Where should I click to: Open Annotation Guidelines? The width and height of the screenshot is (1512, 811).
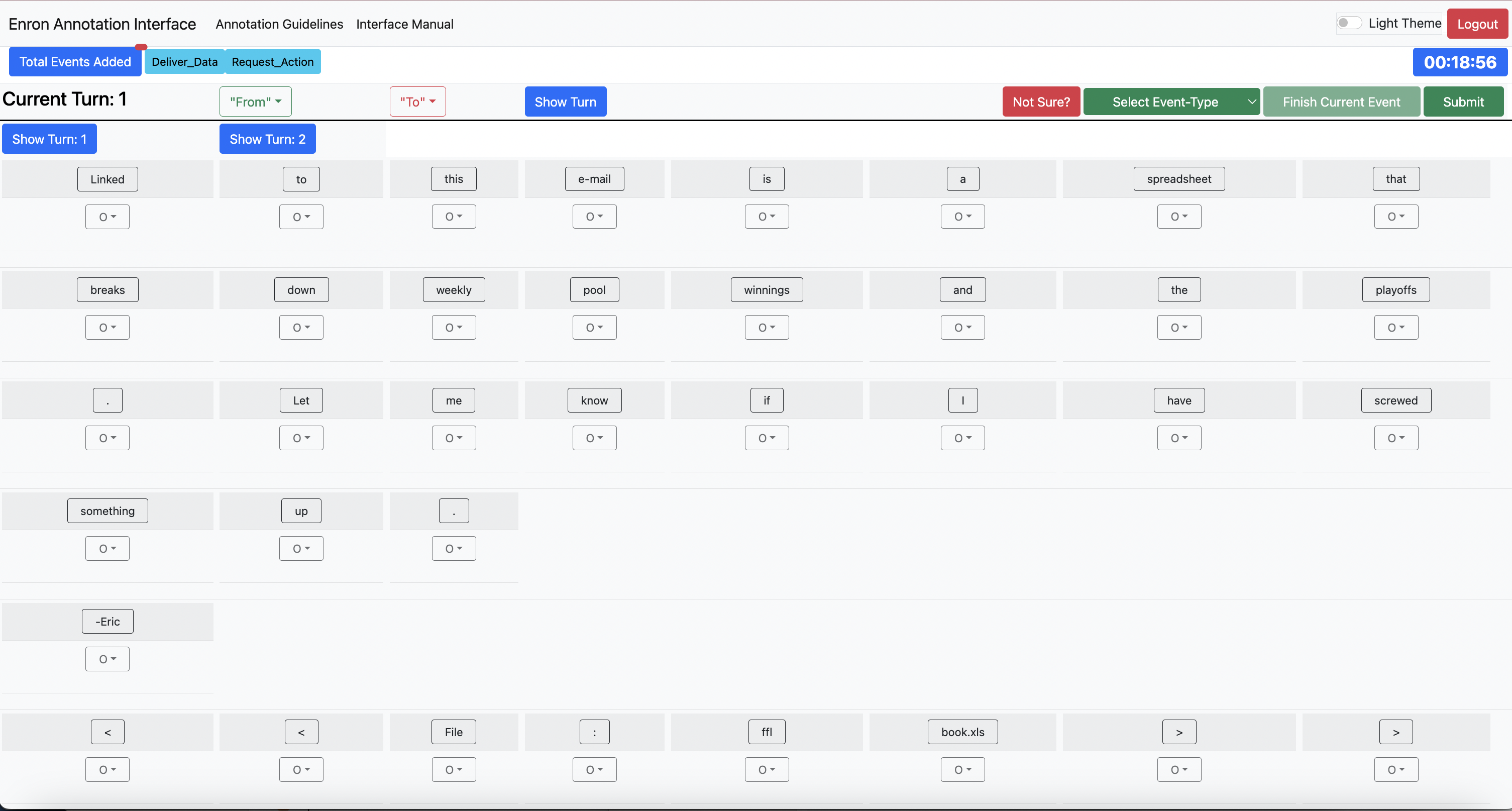point(279,24)
